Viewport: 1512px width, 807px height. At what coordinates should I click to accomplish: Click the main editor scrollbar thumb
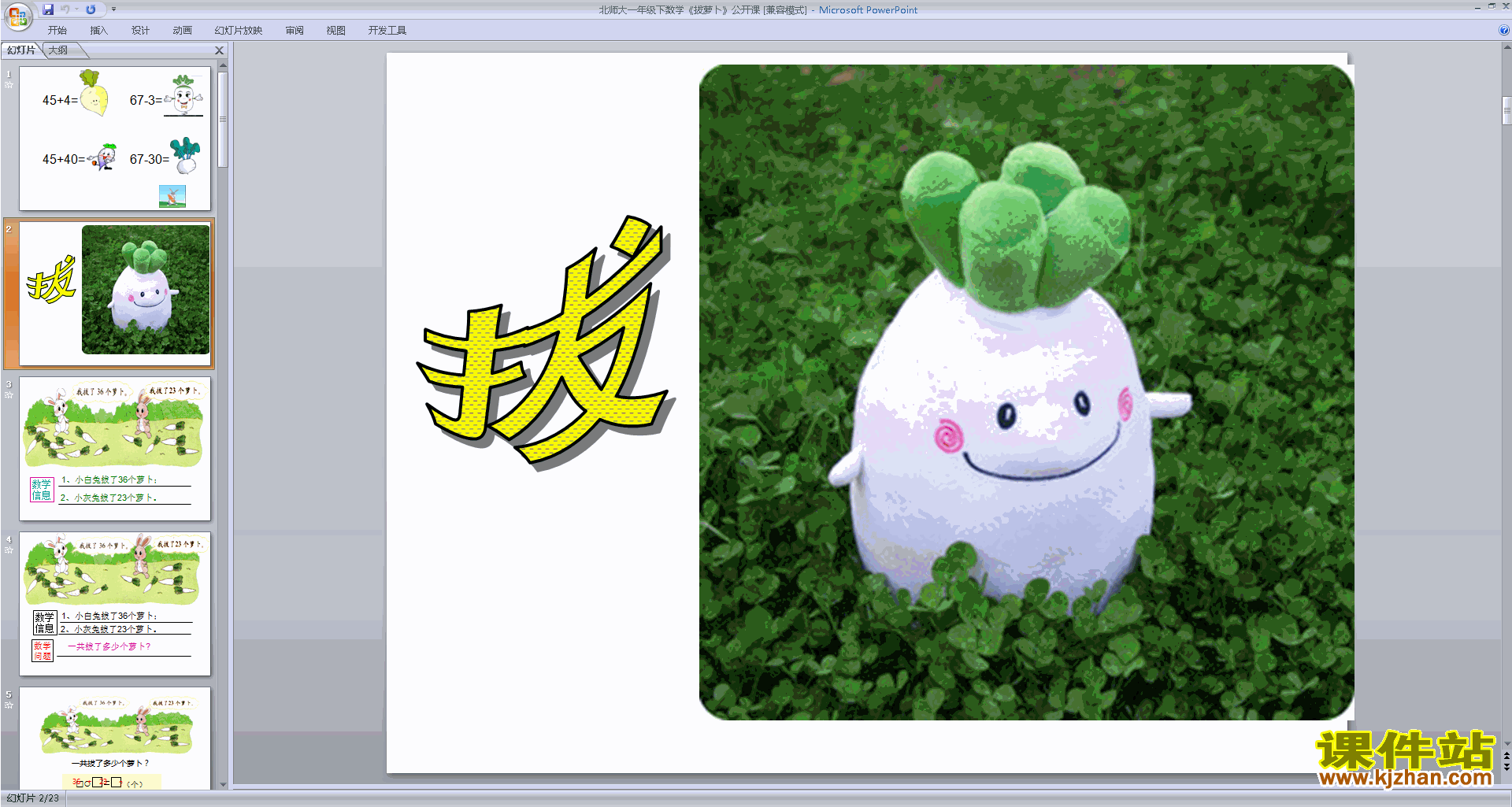[1506, 110]
